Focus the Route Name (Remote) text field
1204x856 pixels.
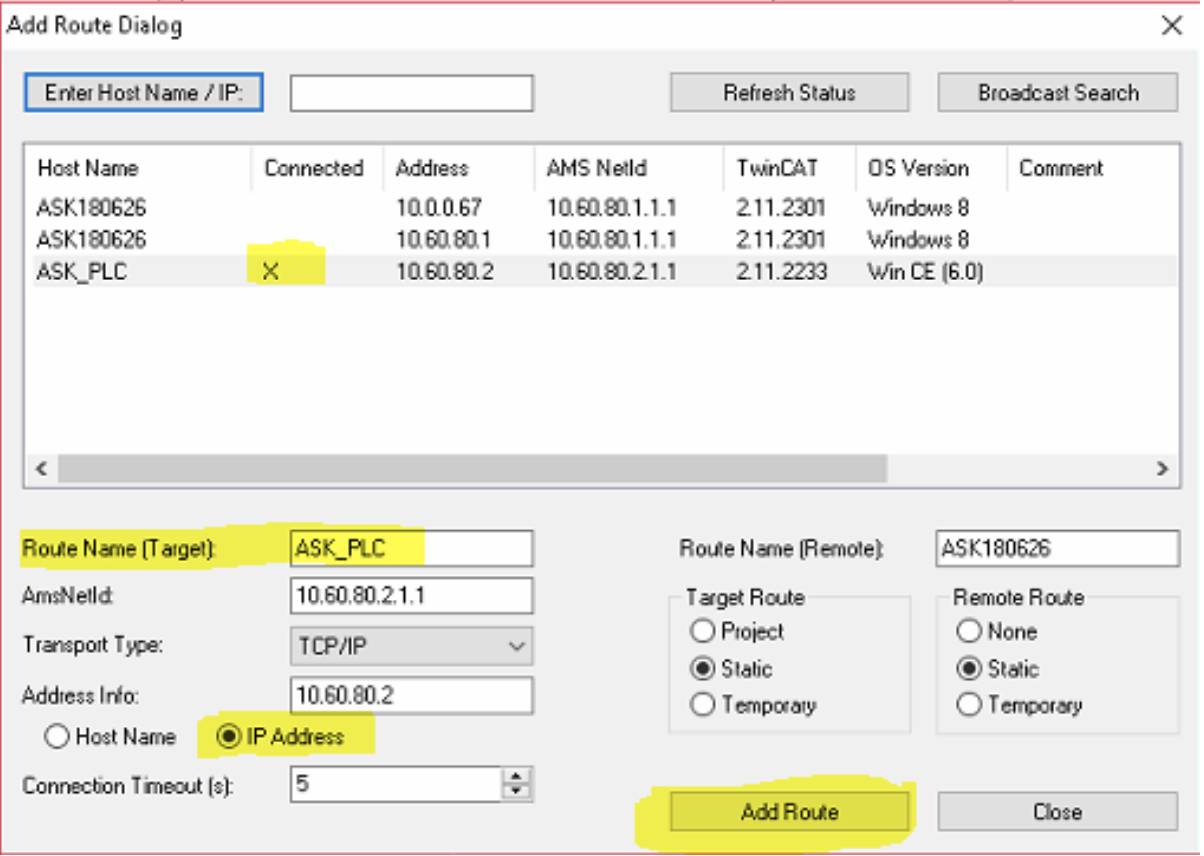click(x=1057, y=548)
